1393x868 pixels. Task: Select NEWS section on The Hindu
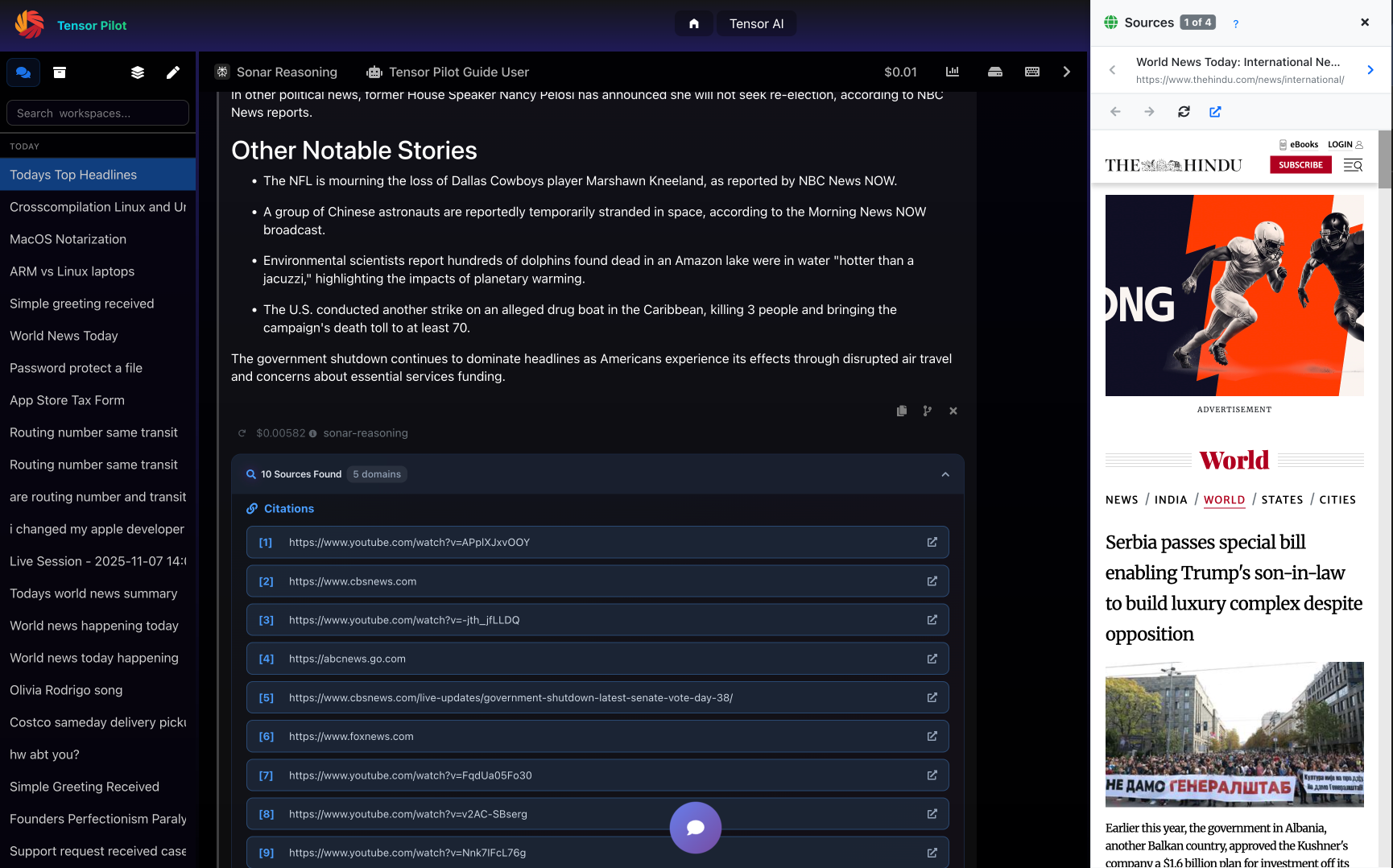[1122, 500]
